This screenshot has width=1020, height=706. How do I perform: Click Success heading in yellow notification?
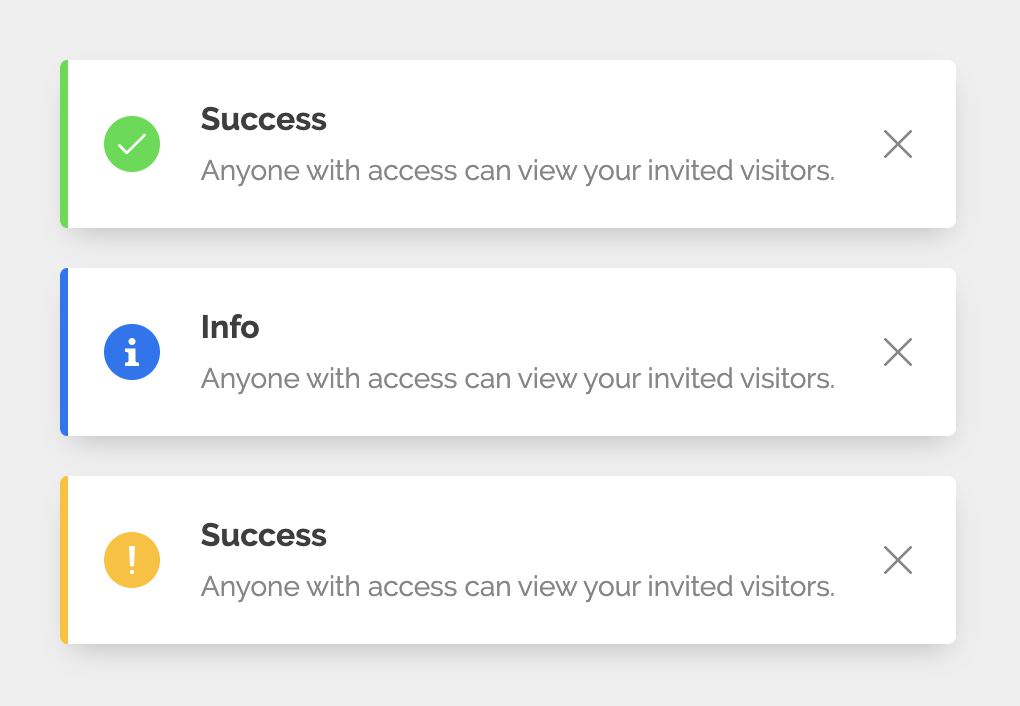point(263,535)
